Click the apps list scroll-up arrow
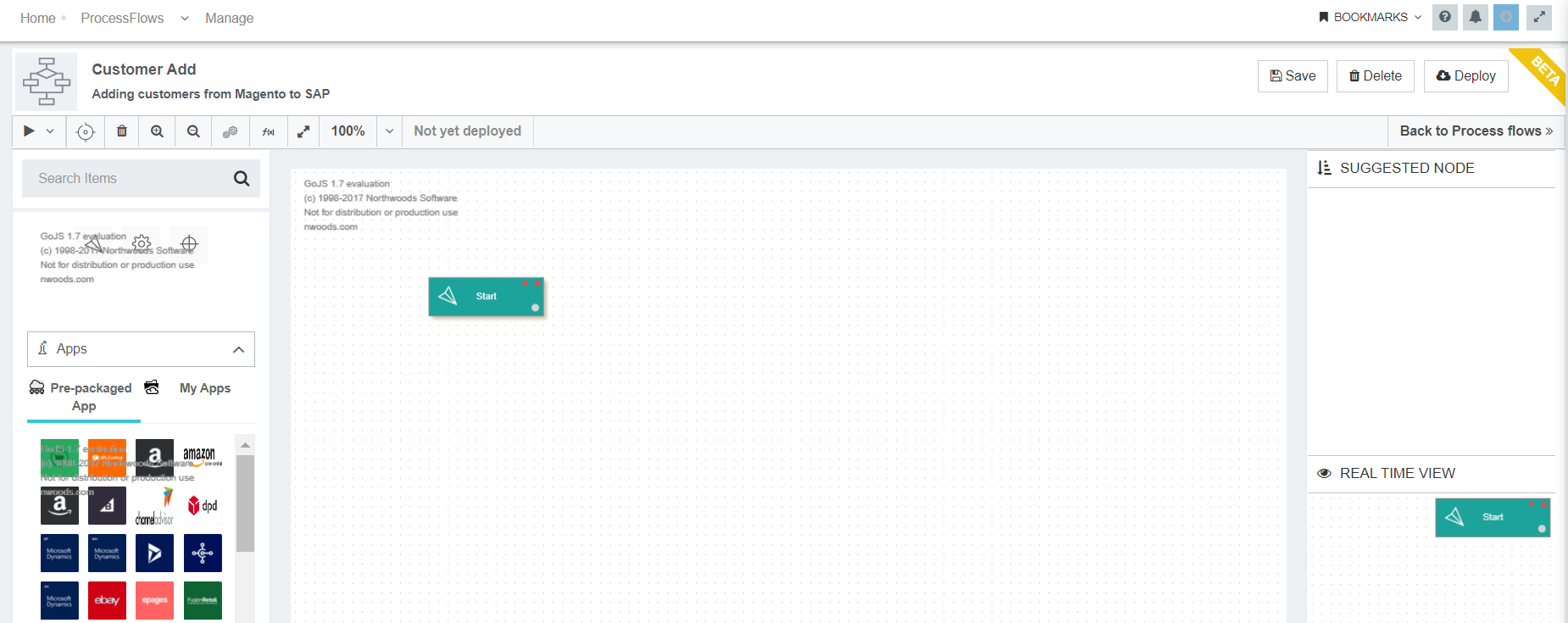The height and width of the screenshot is (623, 1568). (245, 445)
